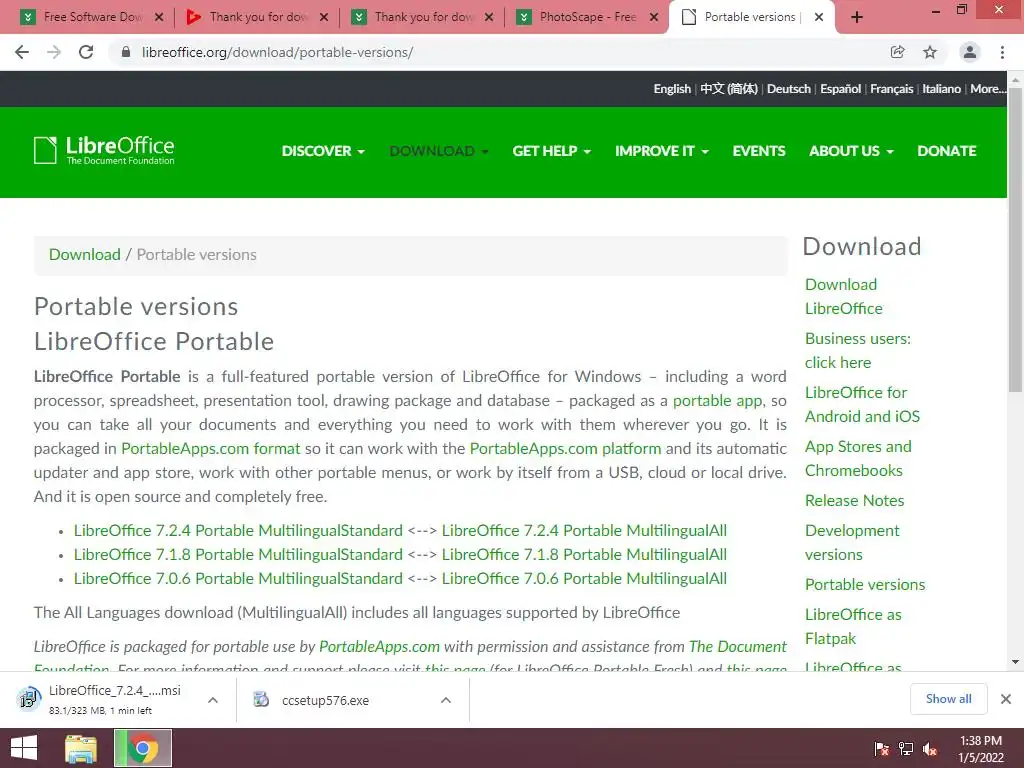Screen dimensions: 1024x768
Task: Click the LibreOffice logo
Action: coord(104,150)
